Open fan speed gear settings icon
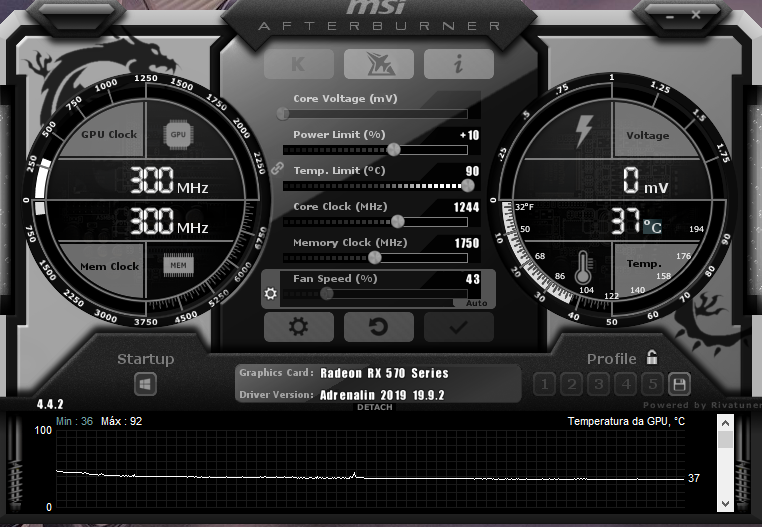 [271, 293]
